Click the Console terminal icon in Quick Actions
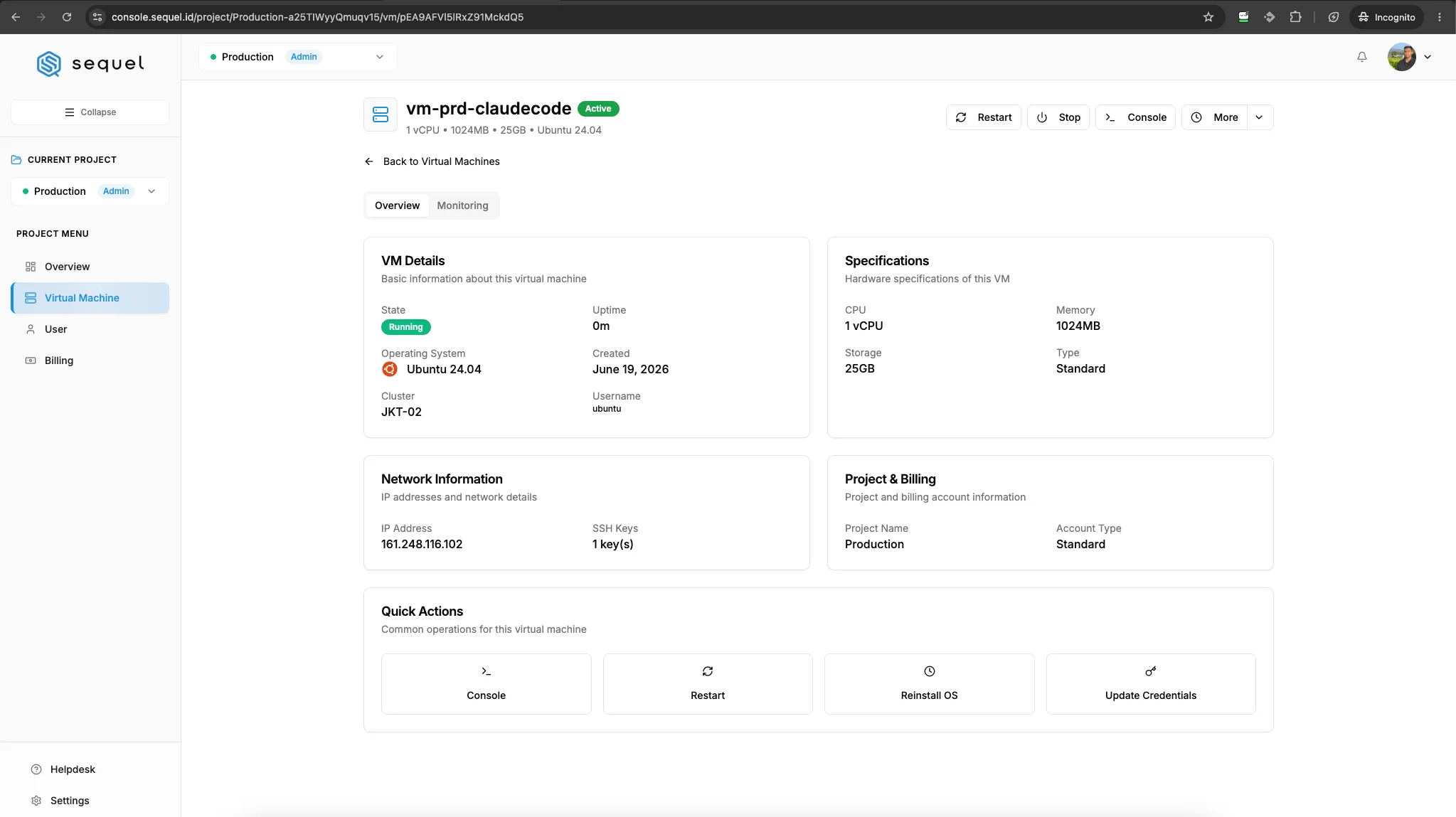This screenshot has width=1456, height=817. 486,671
